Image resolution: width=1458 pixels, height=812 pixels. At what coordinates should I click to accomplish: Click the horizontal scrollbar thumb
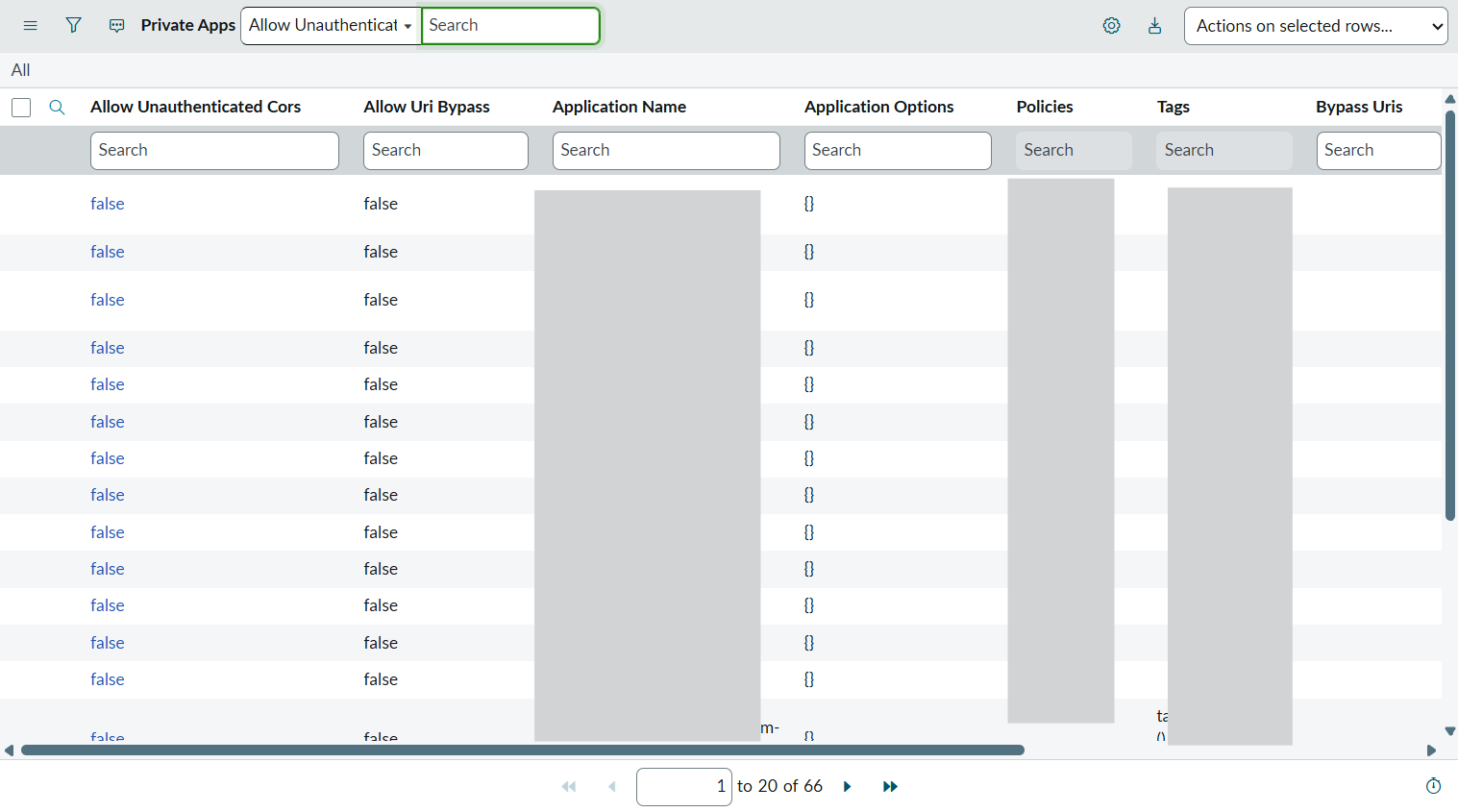coord(523,750)
